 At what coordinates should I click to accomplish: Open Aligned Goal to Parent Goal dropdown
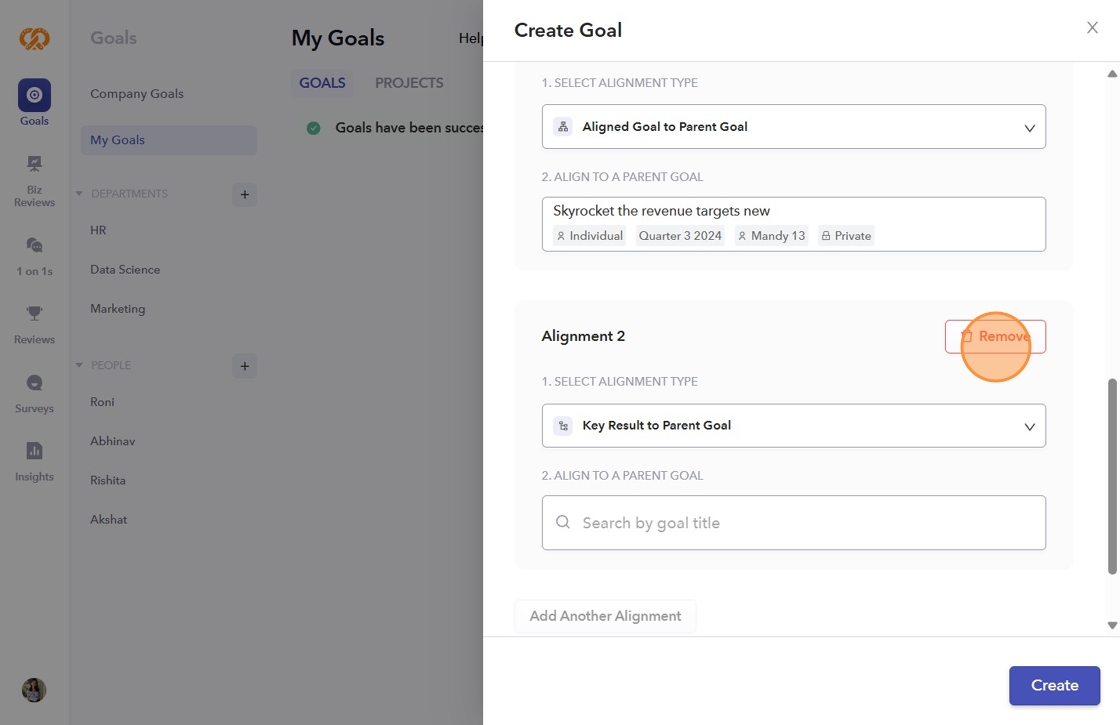coord(793,127)
